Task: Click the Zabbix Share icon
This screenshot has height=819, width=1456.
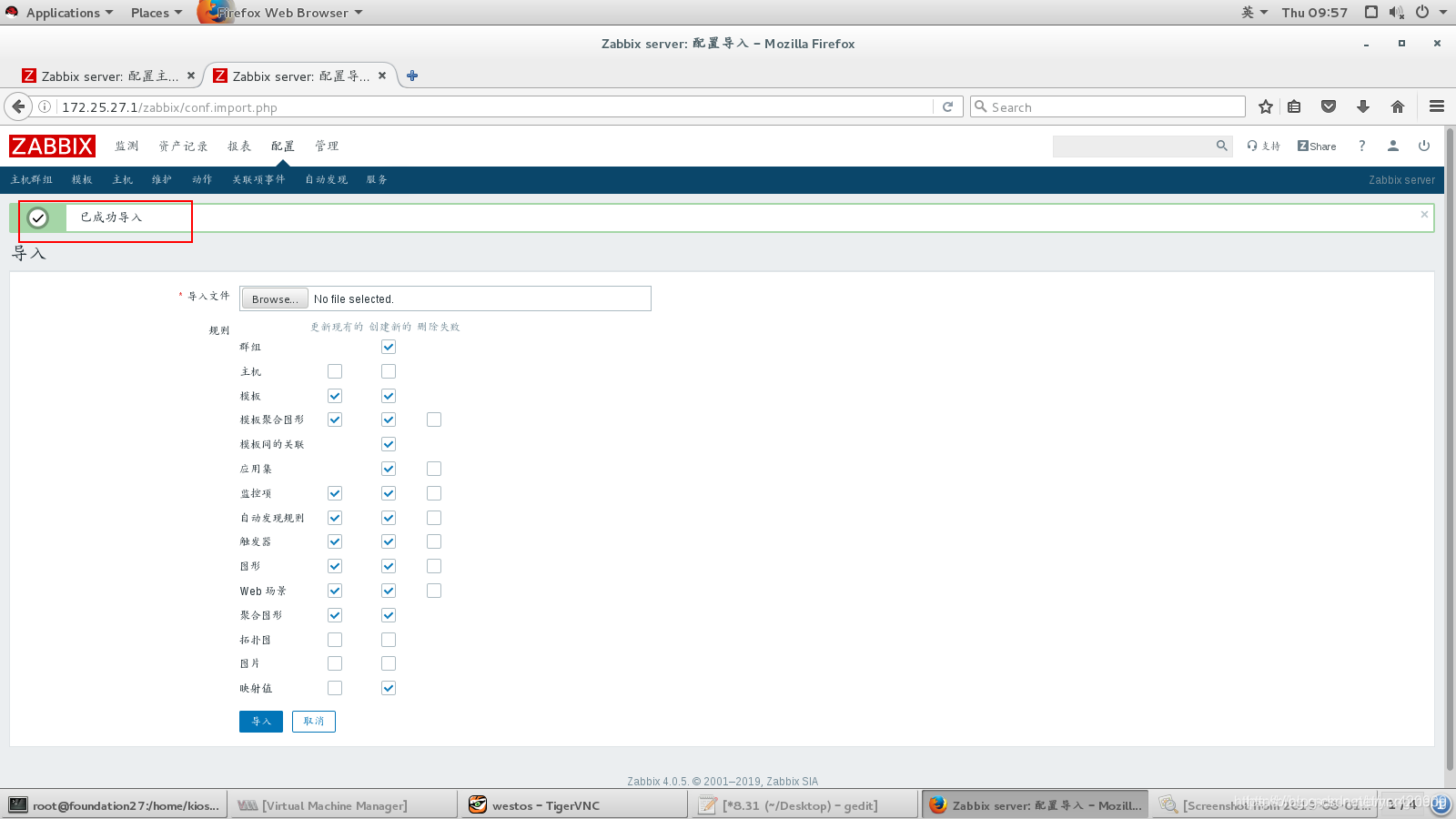Action: click(1317, 146)
